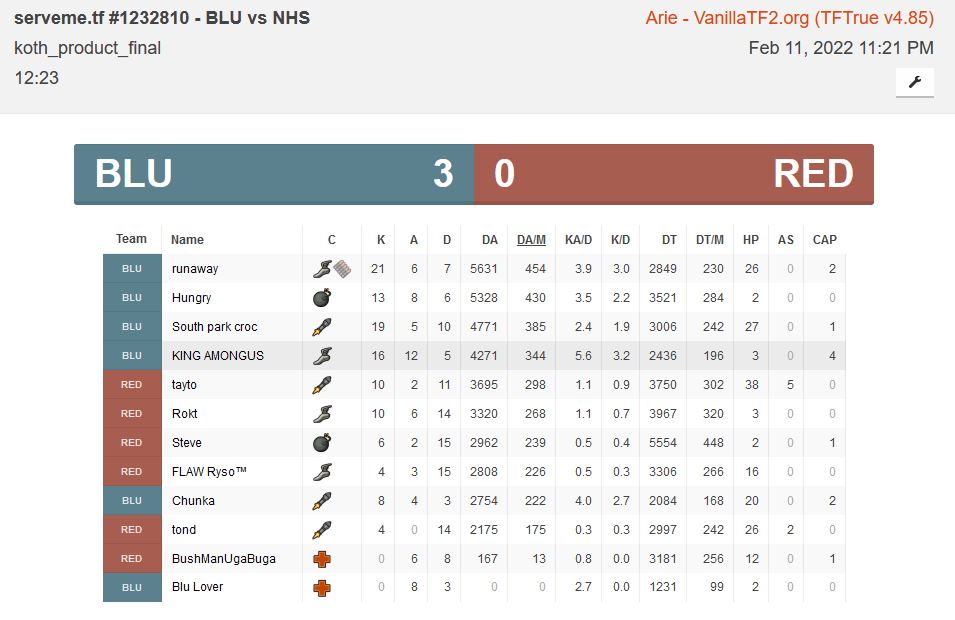Select player name Hungry

point(191,298)
